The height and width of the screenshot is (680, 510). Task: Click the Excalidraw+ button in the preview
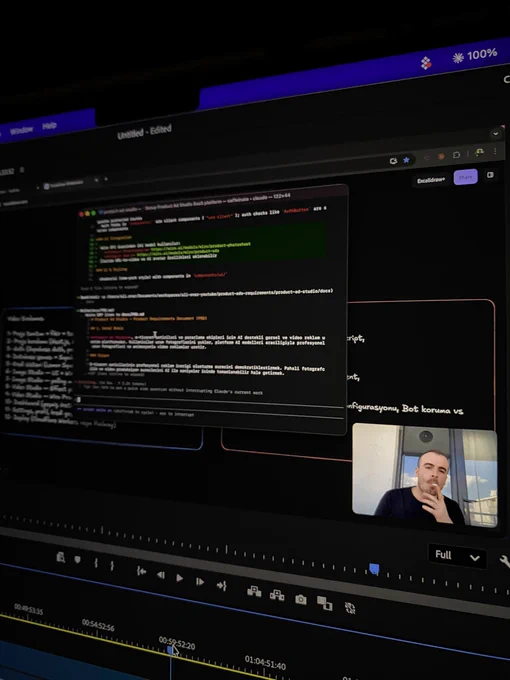pos(431,180)
